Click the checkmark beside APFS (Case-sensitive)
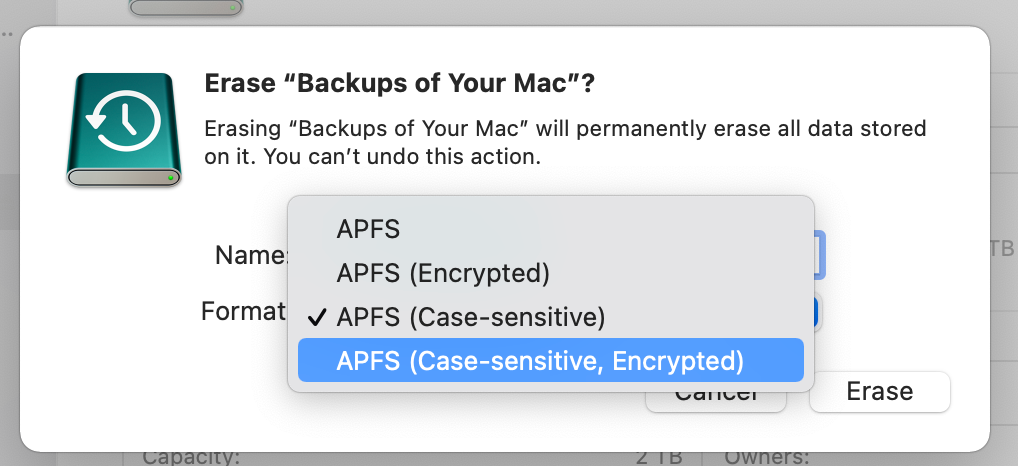Image resolution: width=1018 pixels, height=466 pixels. click(316, 317)
